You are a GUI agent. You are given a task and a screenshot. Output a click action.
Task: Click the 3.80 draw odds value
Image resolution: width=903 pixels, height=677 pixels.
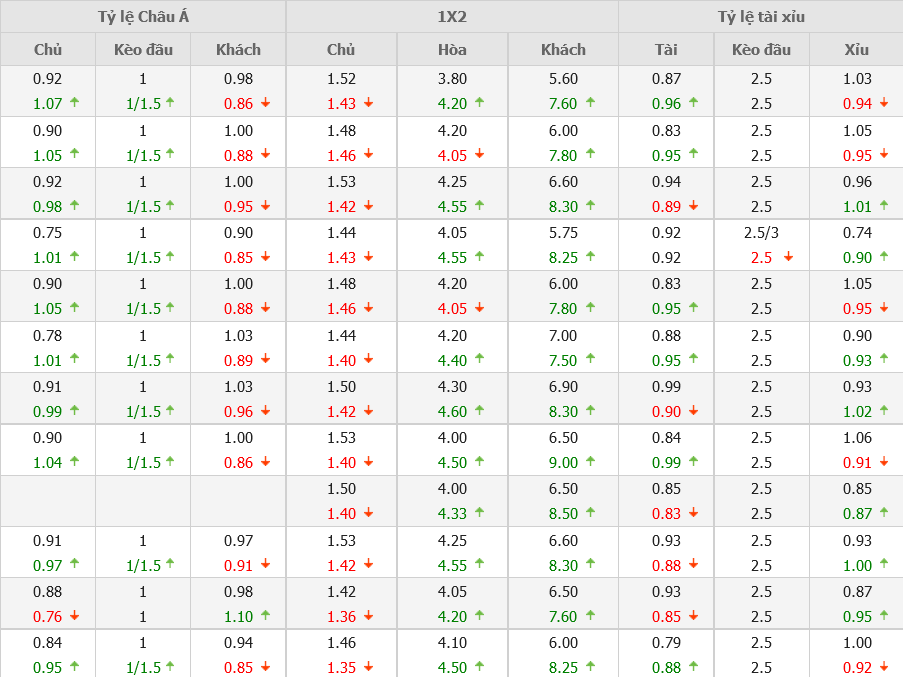point(452,79)
